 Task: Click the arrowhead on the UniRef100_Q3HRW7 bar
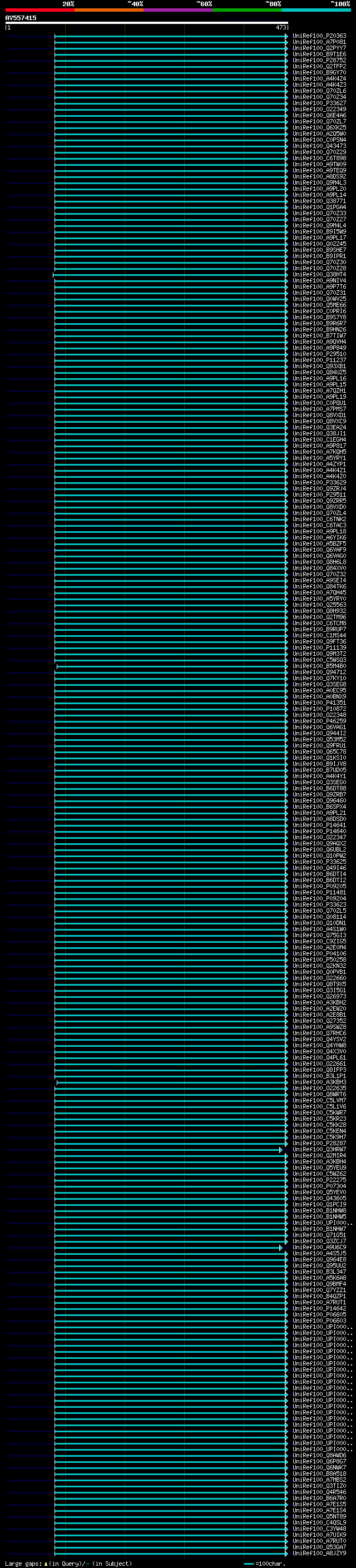[x=280, y=1150]
